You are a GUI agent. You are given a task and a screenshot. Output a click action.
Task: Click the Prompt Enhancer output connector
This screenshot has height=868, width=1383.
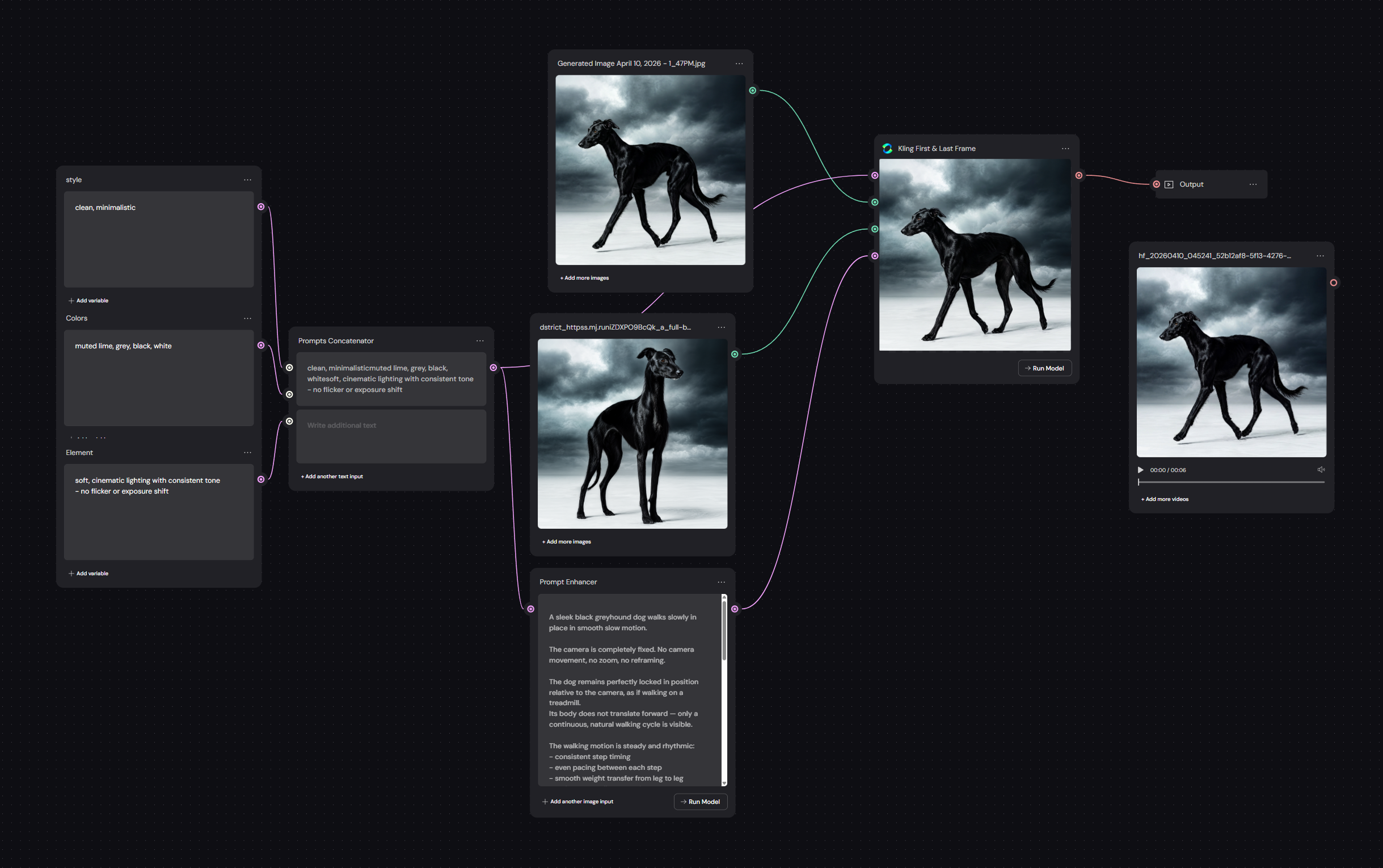click(735, 609)
